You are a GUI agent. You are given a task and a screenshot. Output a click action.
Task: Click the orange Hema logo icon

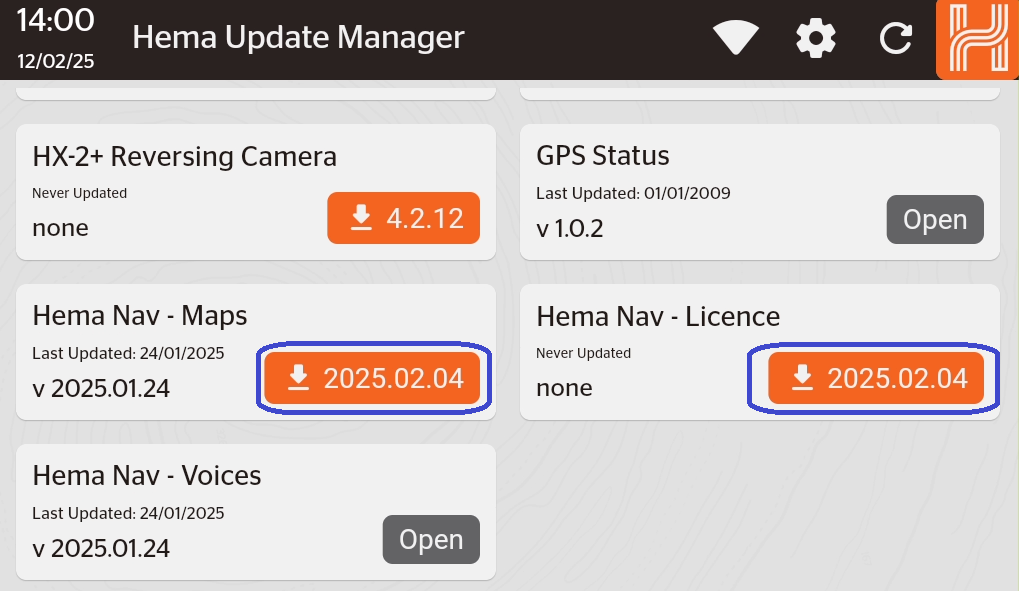pos(977,40)
